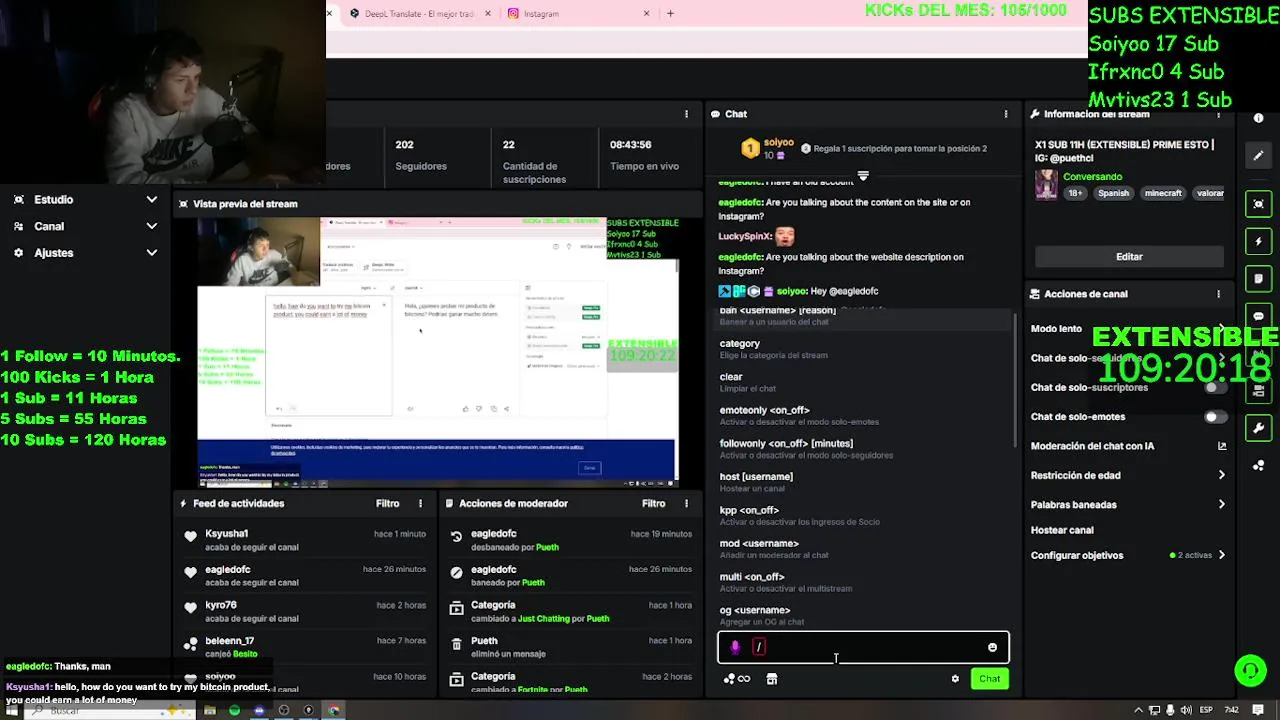The image size is (1280, 720).
Task: Click Hostear canal option
Action: tap(1062, 531)
